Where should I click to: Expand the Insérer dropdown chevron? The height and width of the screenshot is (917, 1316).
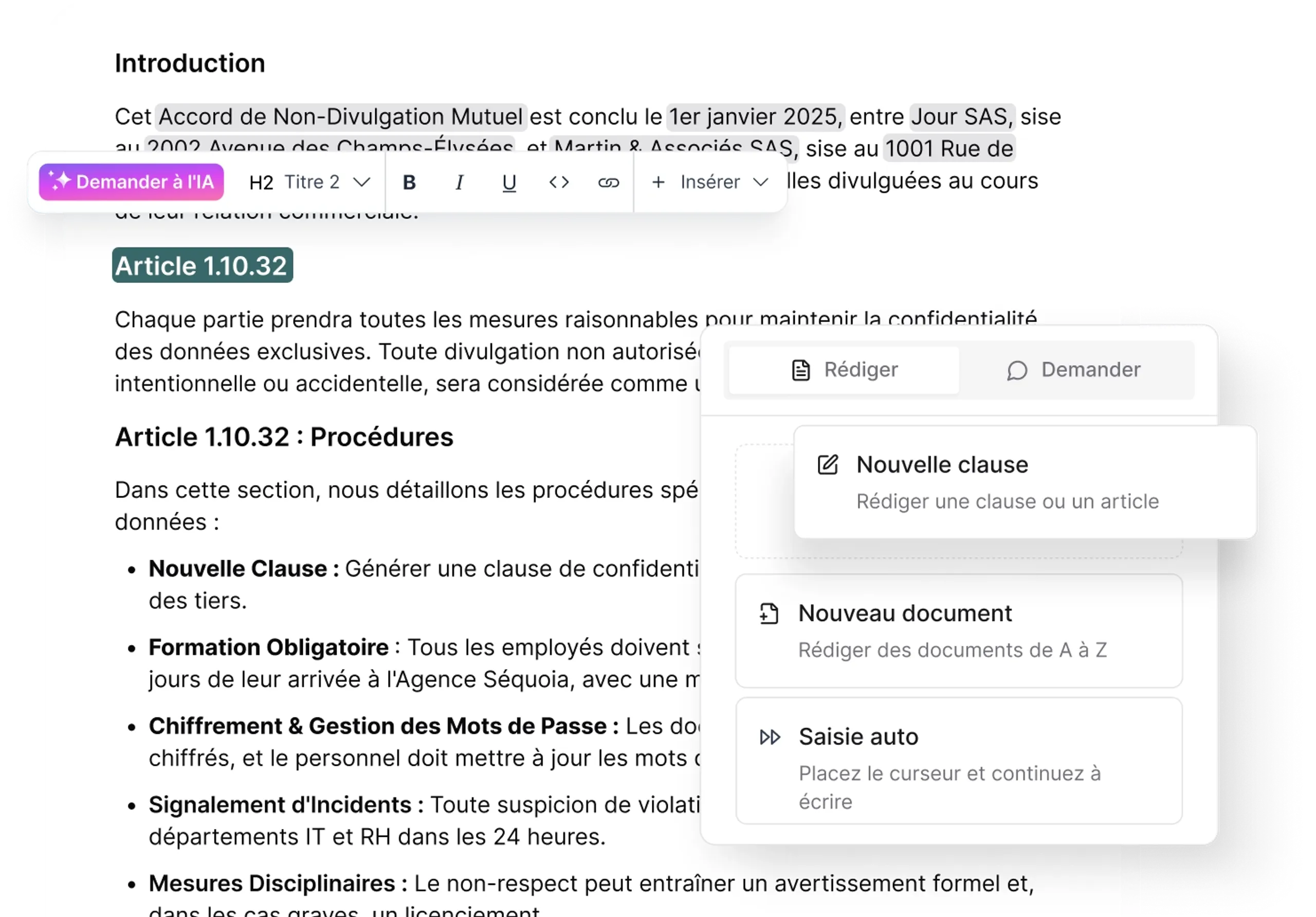coord(761,183)
